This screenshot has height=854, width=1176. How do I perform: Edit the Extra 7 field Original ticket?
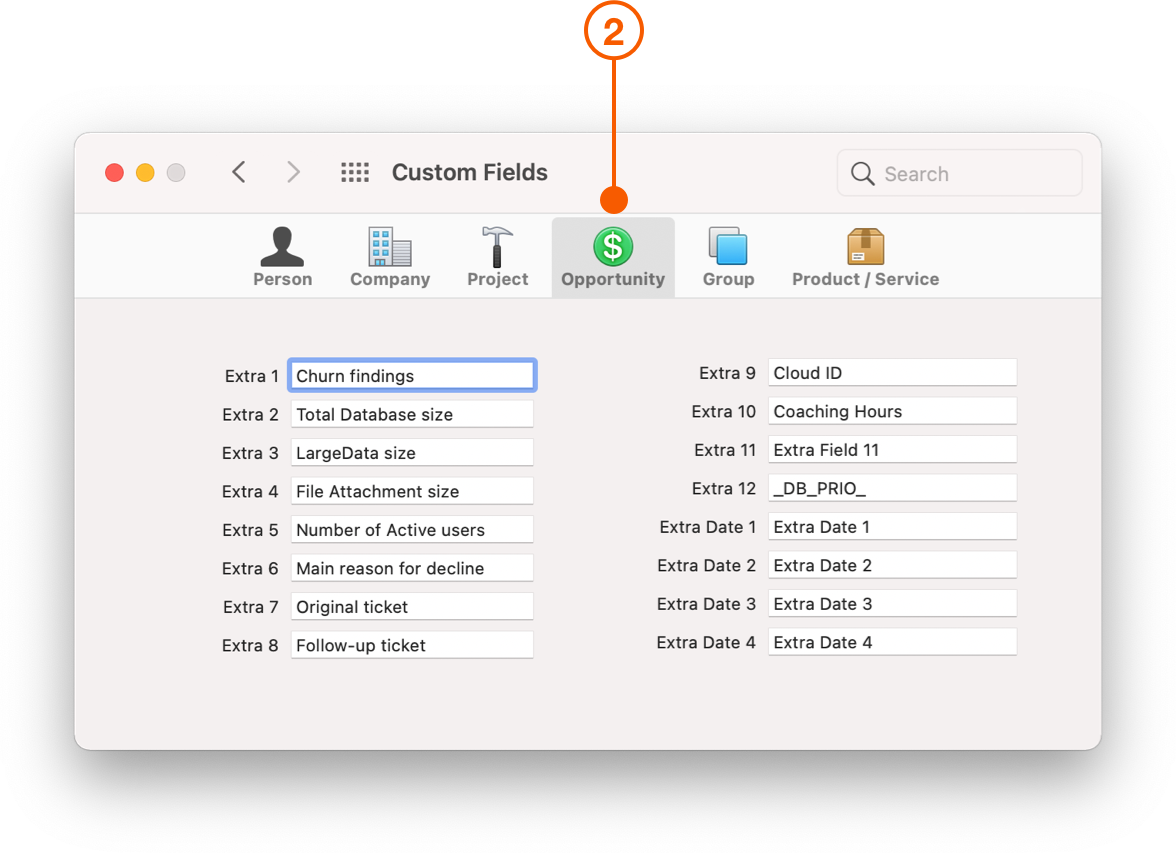tap(412, 607)
